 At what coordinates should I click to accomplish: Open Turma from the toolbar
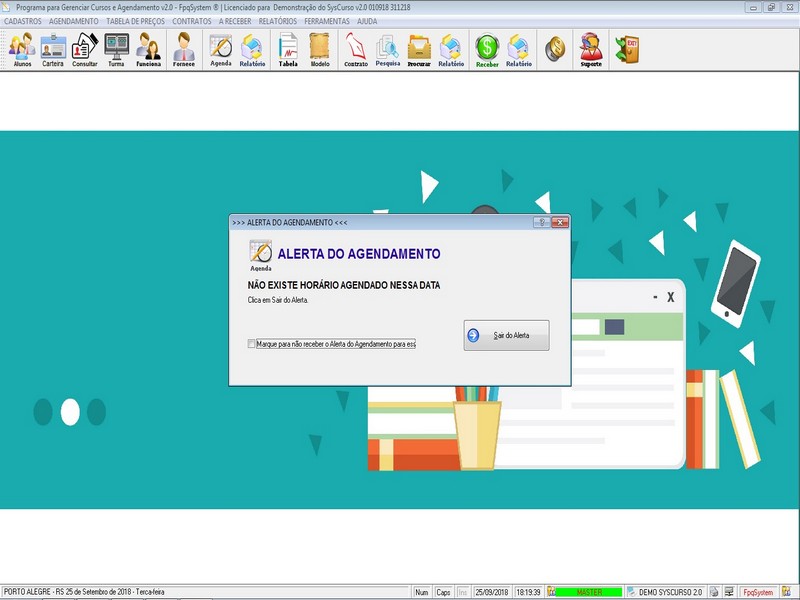click(116, 48)
